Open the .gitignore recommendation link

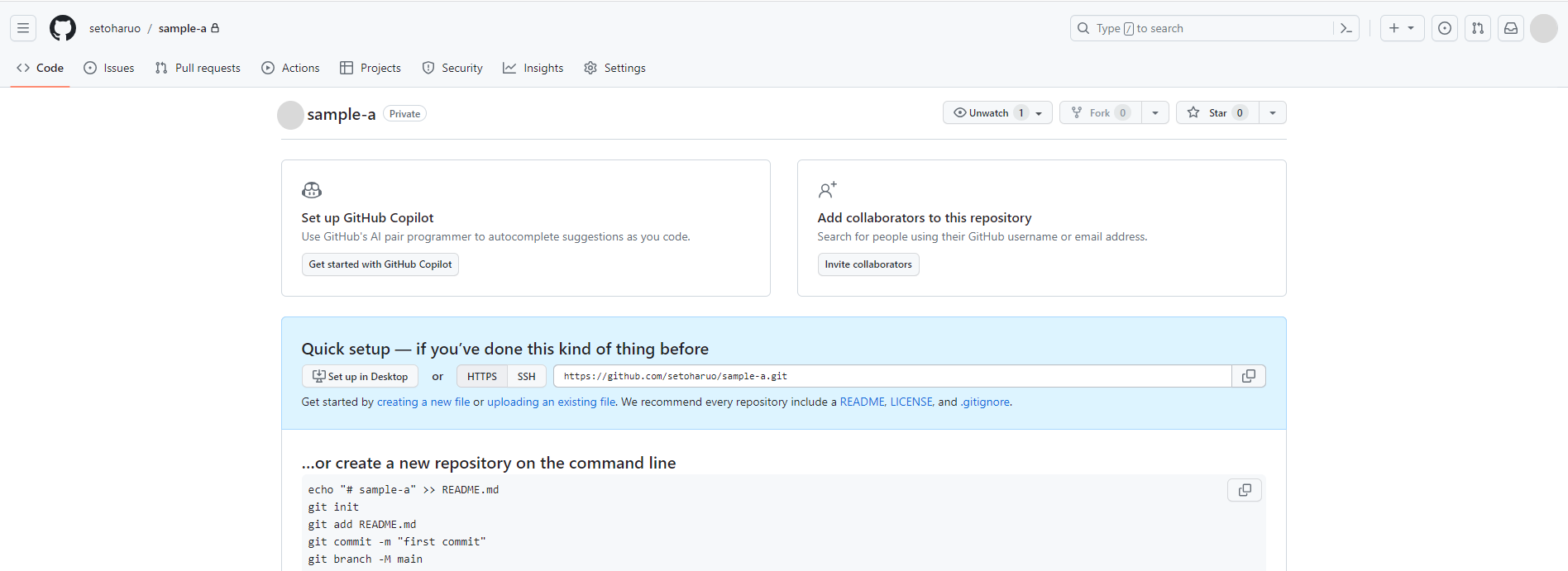coord(985,402)
